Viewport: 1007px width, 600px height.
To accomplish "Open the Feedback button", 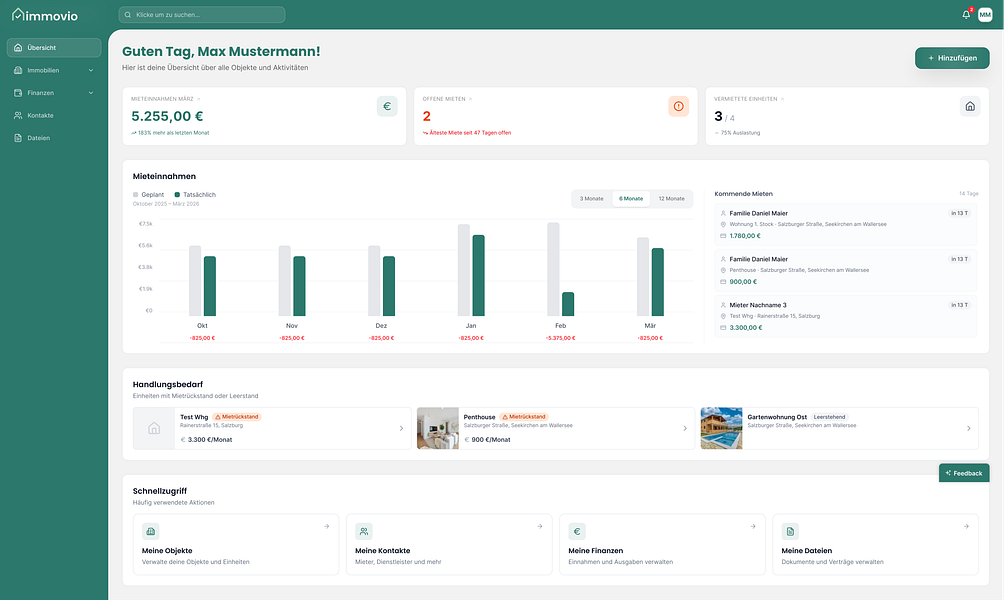I will click(964, 473).
